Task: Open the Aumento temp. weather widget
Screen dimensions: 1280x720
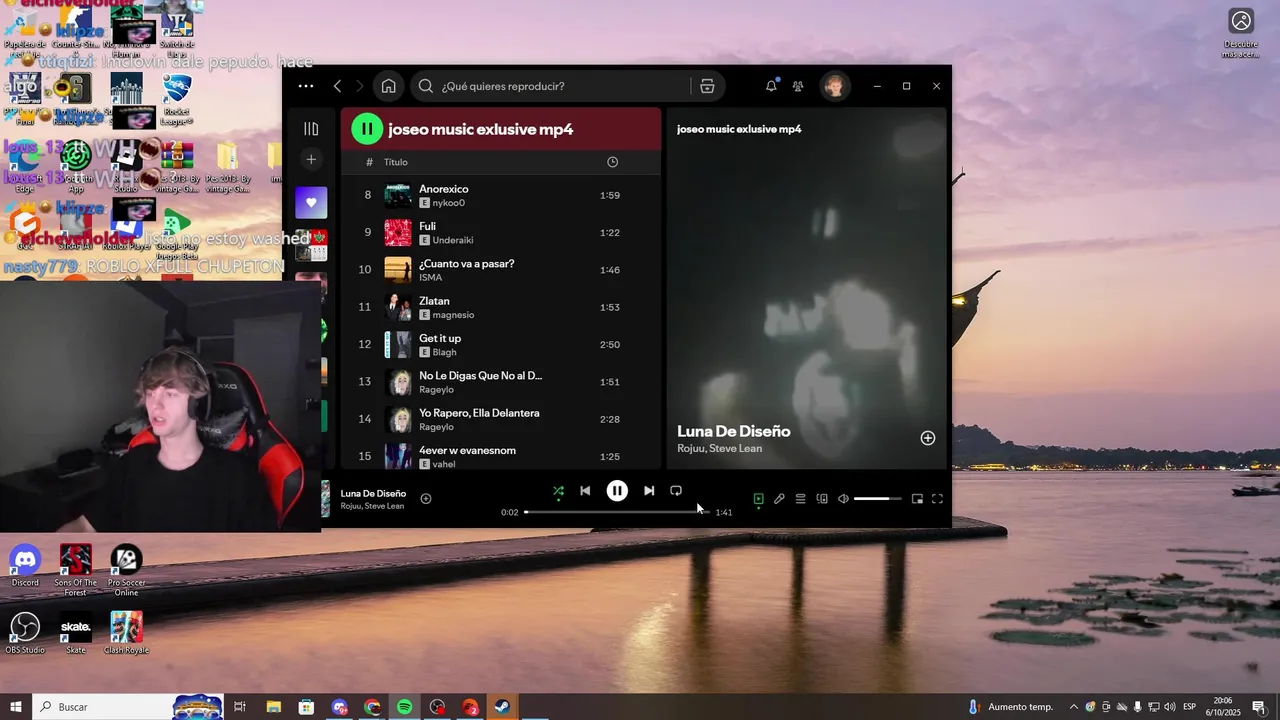Action: click(1010, 707)
